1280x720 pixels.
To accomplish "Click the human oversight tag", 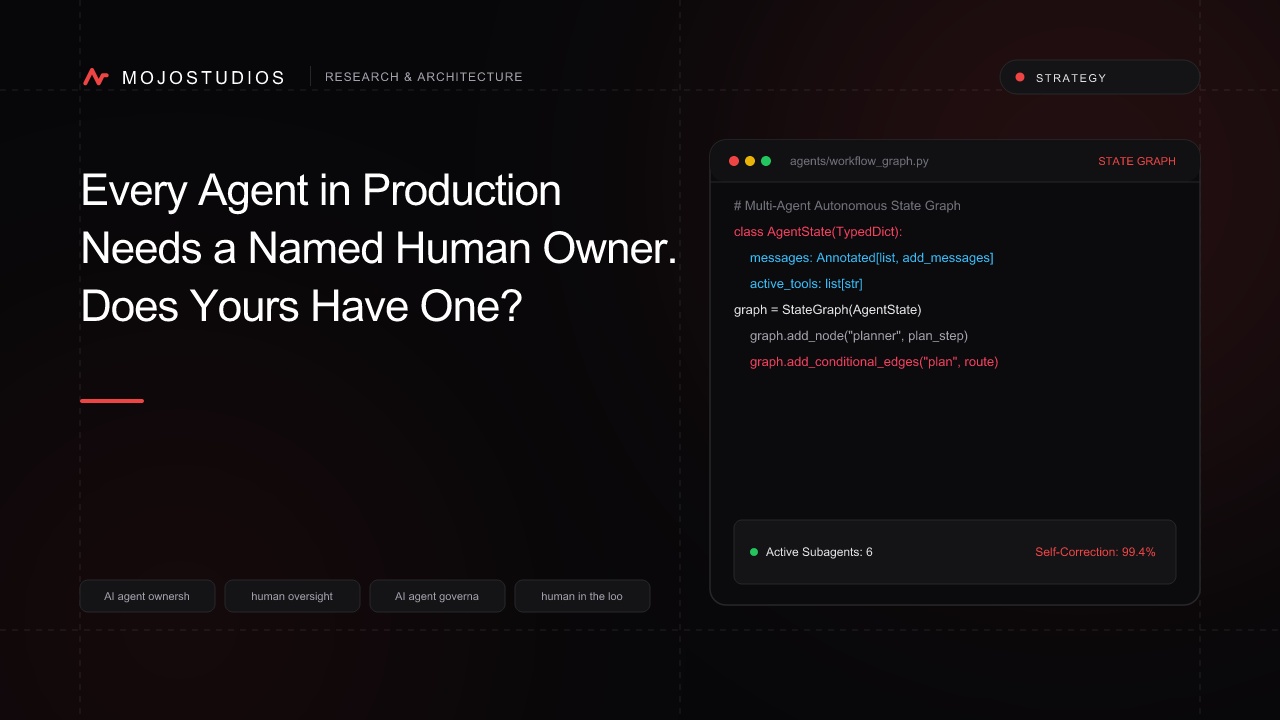I will pos(292,596).
